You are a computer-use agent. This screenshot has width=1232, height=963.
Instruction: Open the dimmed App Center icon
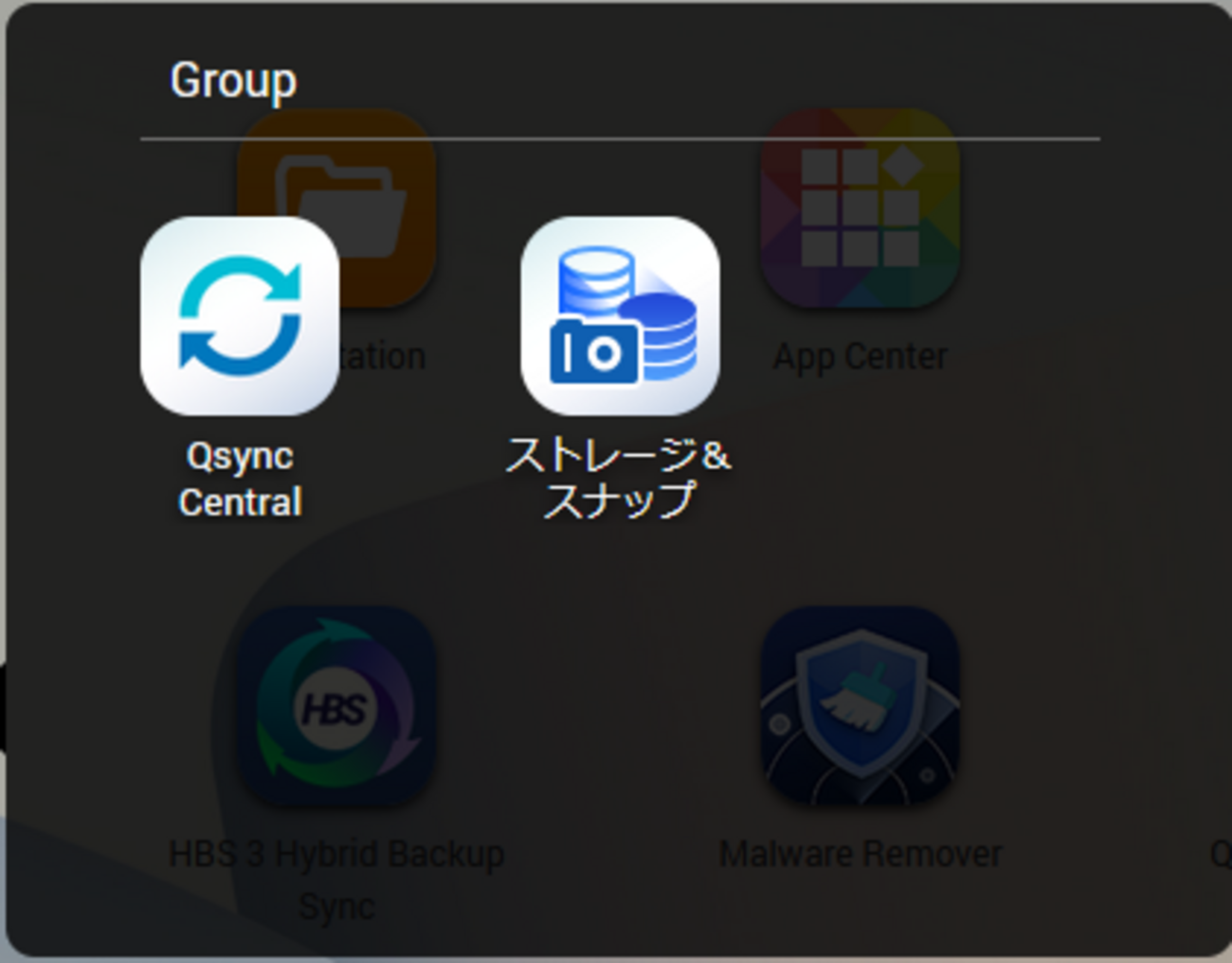coord(861,209)
